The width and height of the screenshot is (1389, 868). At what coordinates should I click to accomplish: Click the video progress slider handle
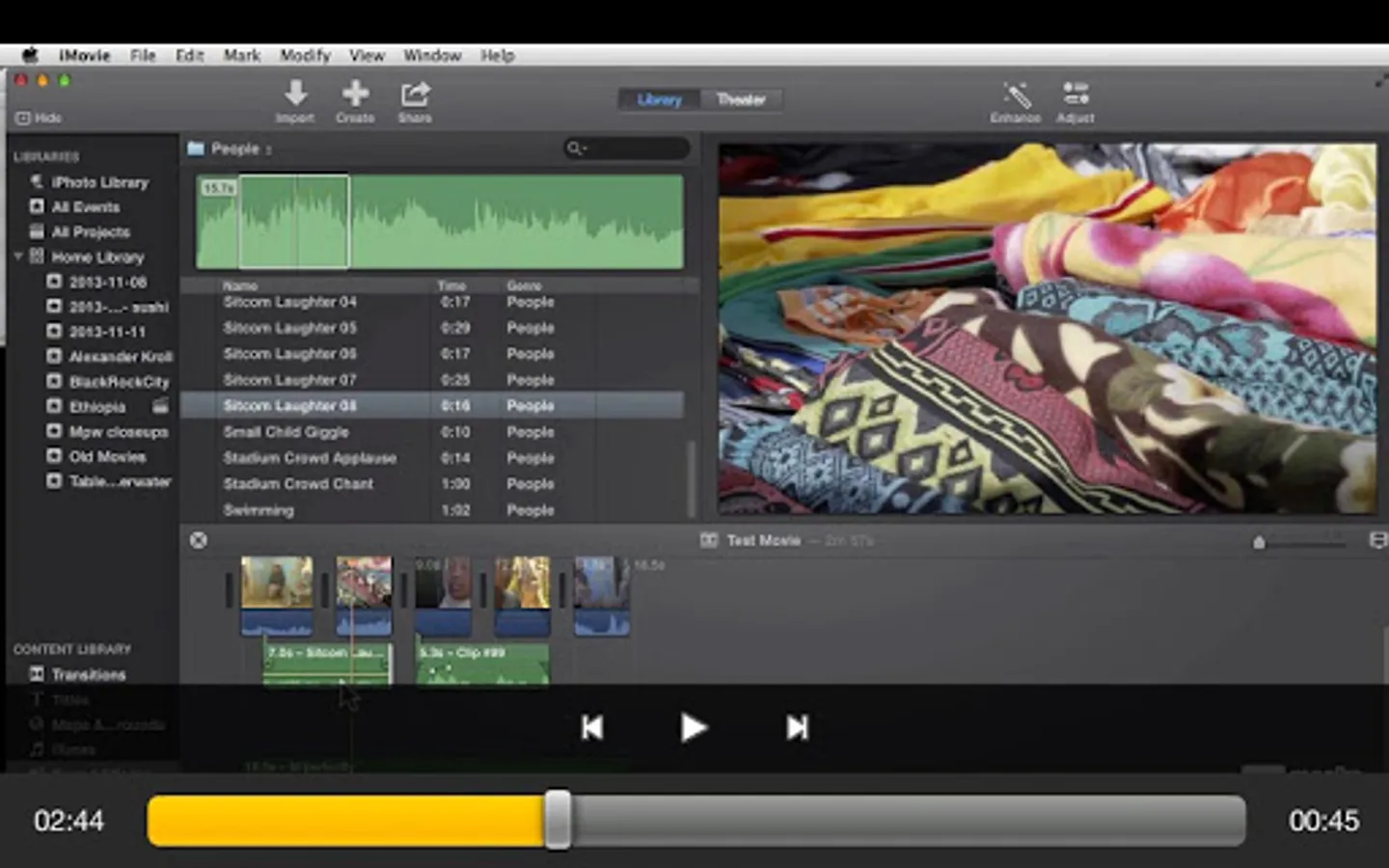[x=558, y=821]
